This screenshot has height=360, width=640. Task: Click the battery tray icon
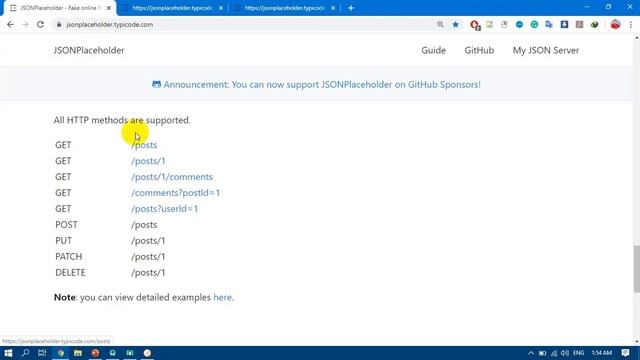pos(542,353)
